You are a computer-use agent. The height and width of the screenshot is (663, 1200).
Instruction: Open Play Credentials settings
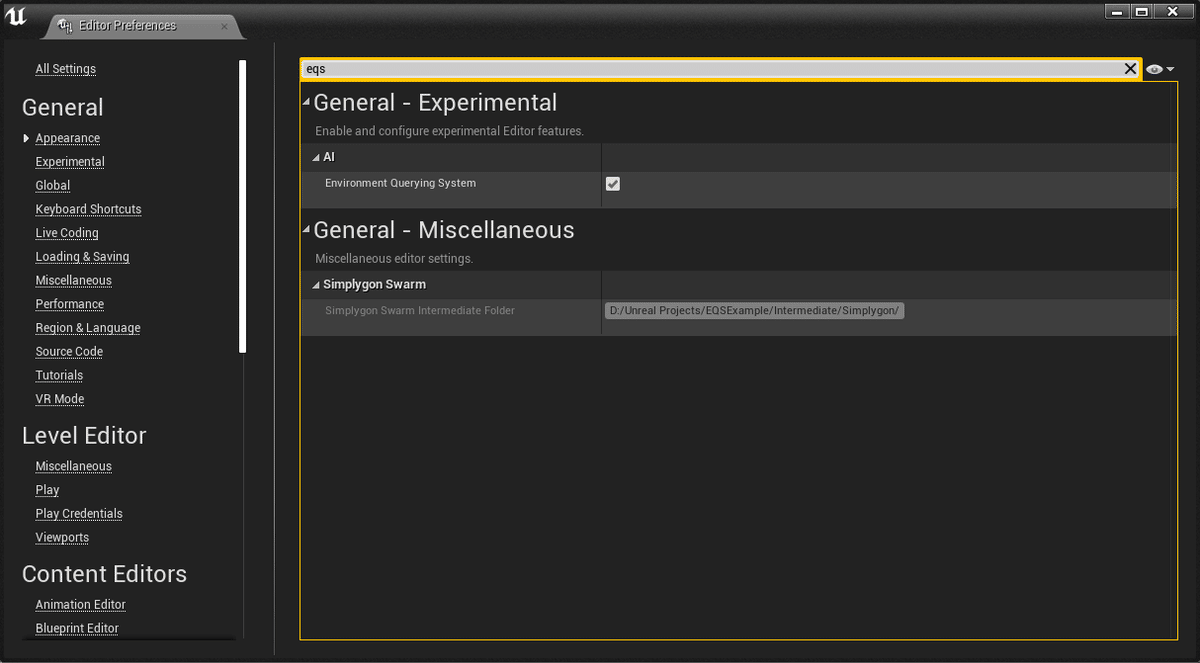pos(79,514)
